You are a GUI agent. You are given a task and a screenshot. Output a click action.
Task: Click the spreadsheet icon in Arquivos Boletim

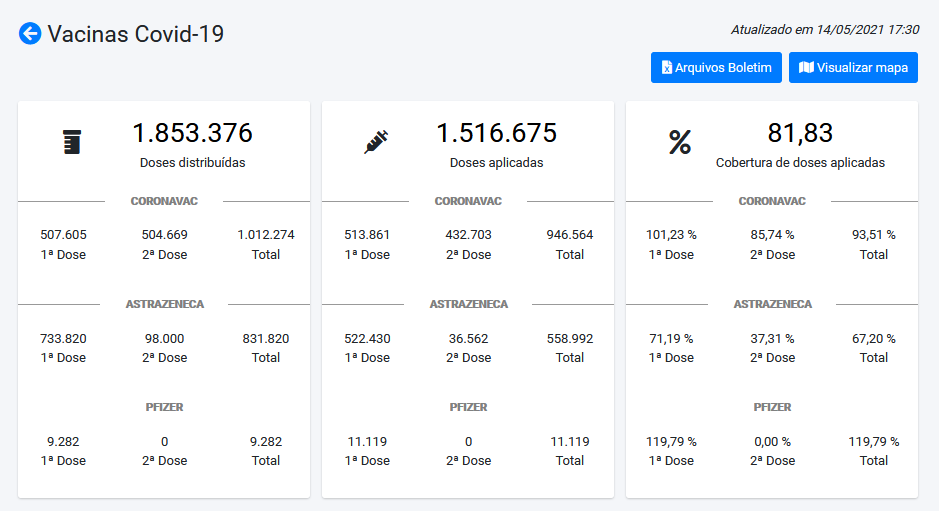[667, 68]
